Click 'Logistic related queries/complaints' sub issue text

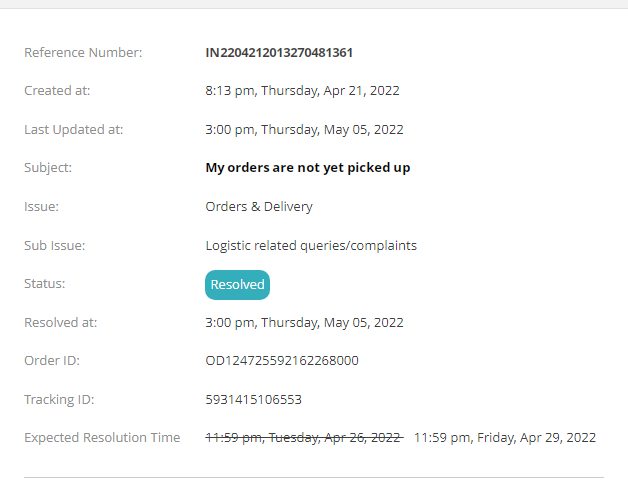[310, 245]
